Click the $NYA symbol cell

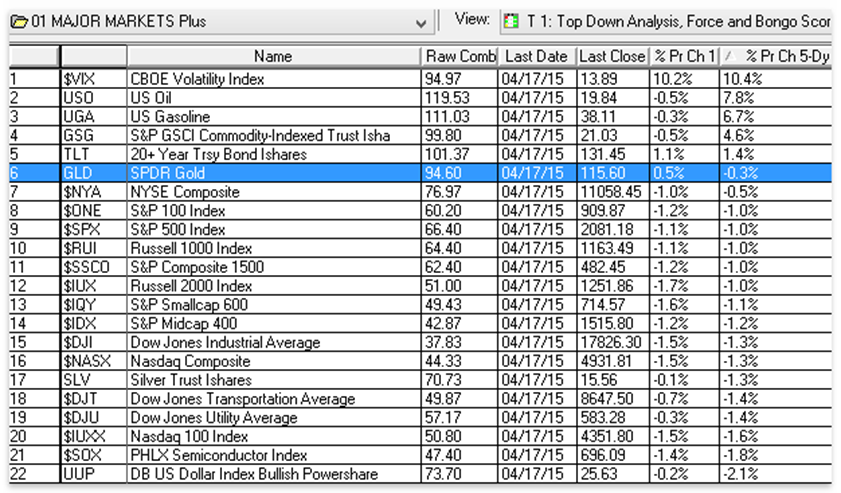94,192
